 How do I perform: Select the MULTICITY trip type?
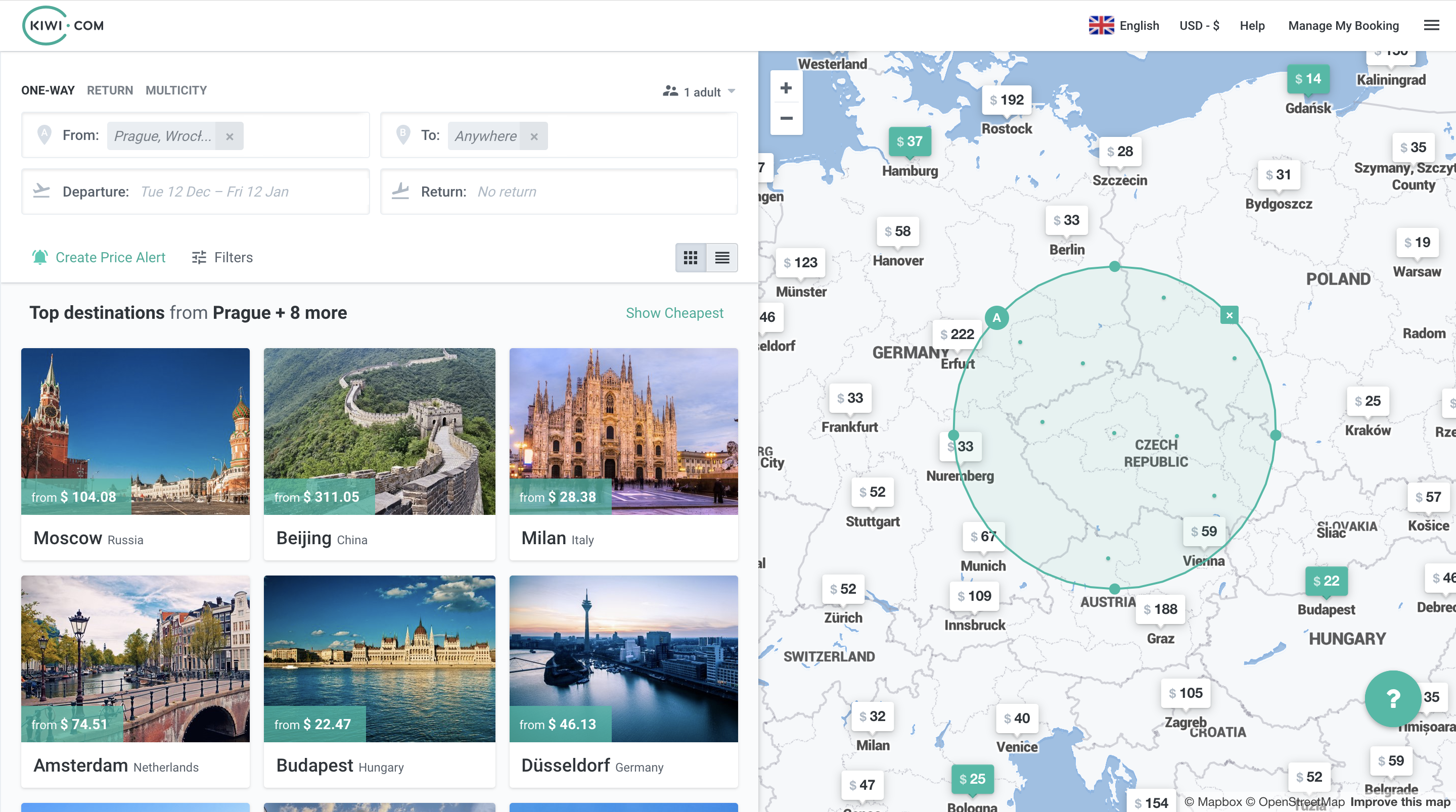tap(176, 90)
